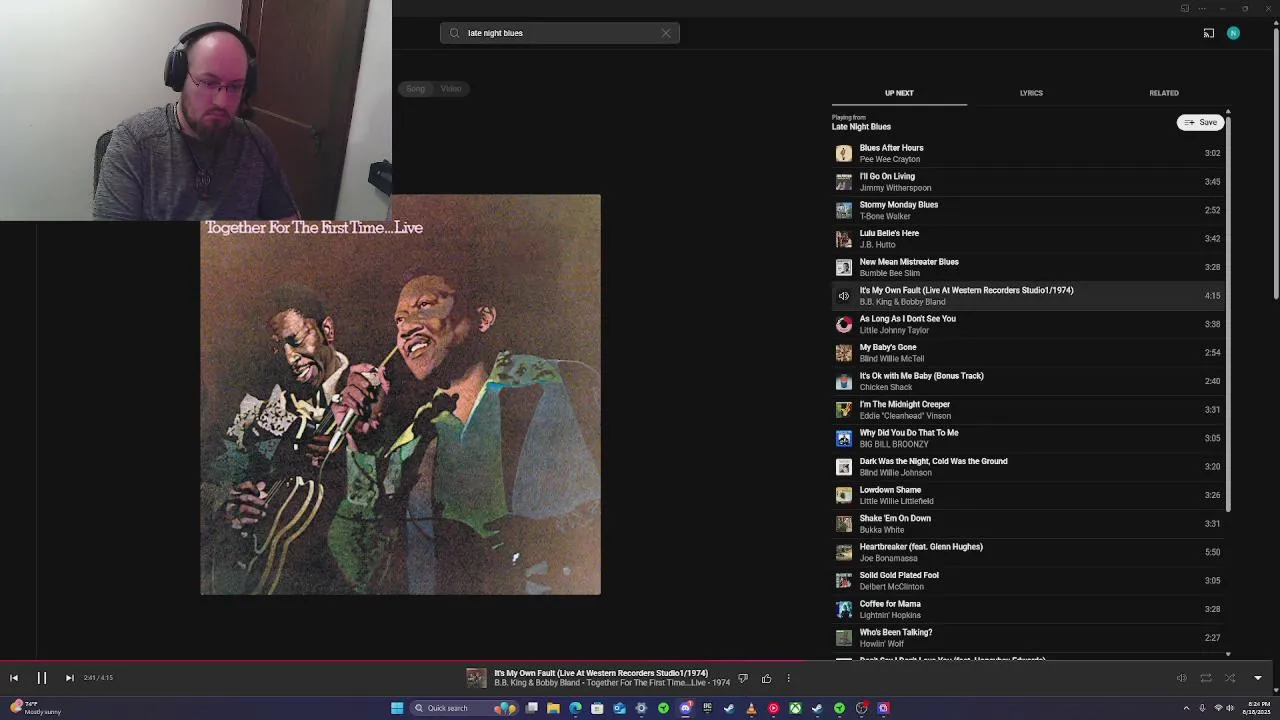This screenshot has height=720, width=1280.
Task: Click the Lulu Belle's Here album thumbnail
Action: tap(844, 239)
